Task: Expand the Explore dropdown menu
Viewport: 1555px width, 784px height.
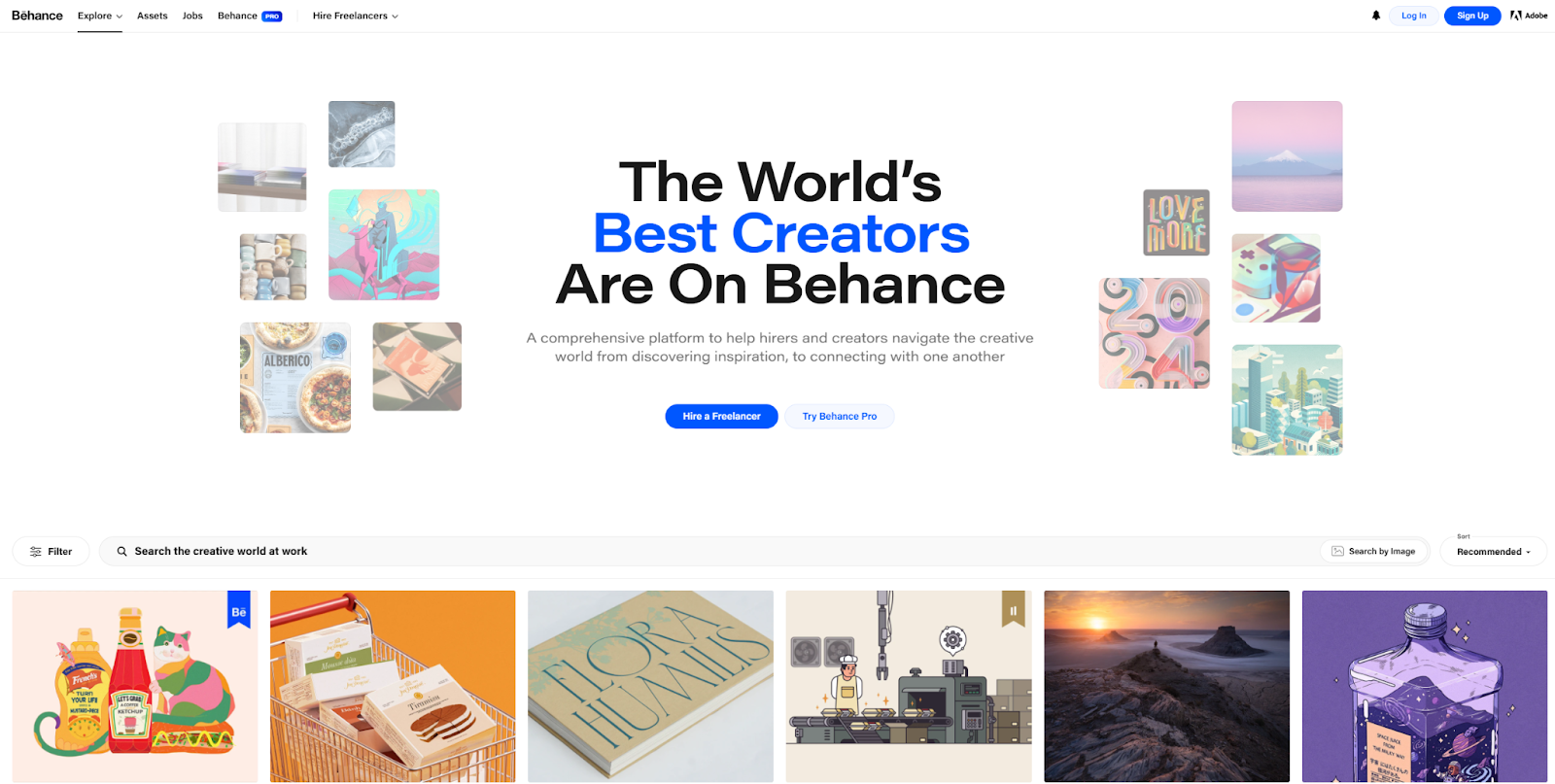Action: (x=100, y=17)
